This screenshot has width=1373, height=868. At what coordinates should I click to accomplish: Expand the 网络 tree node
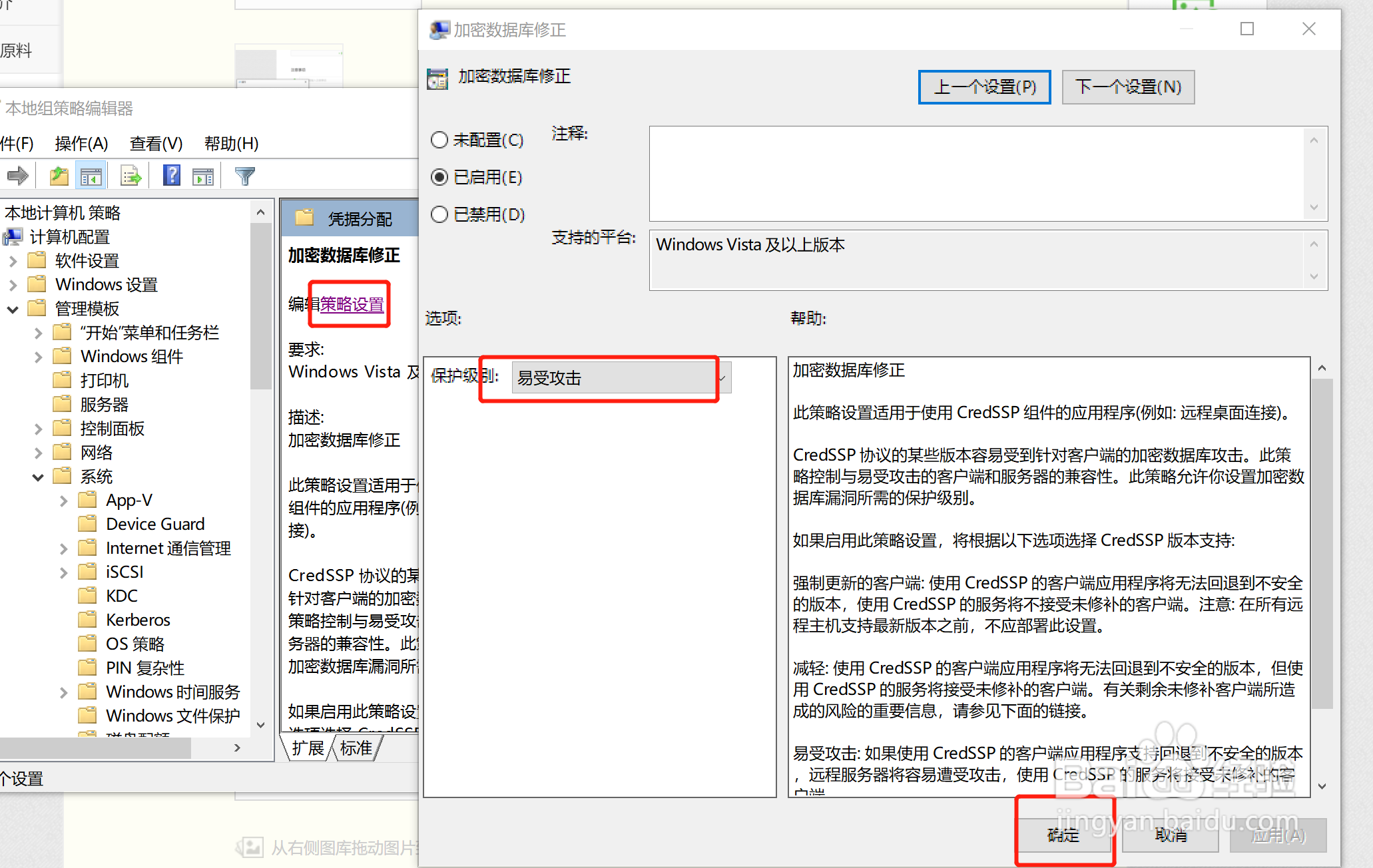[x=38, y=453]
